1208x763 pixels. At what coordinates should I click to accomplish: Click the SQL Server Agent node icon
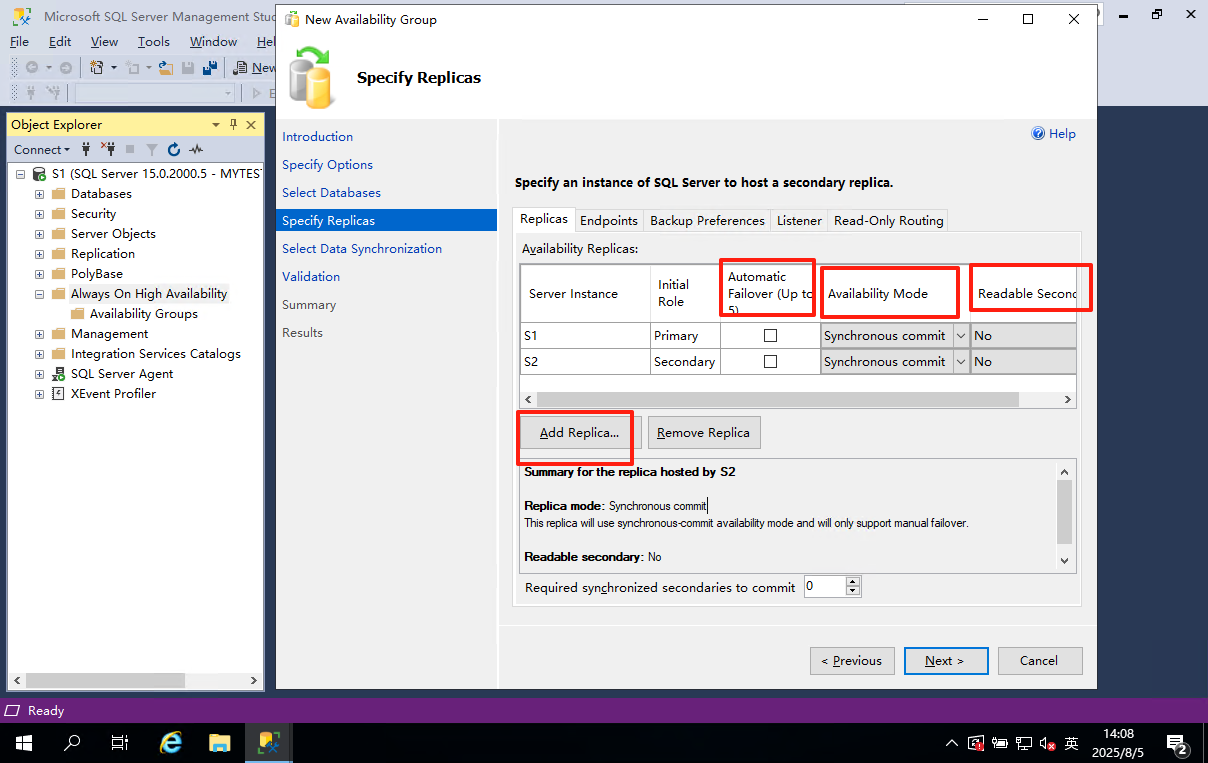click(58, 373)
